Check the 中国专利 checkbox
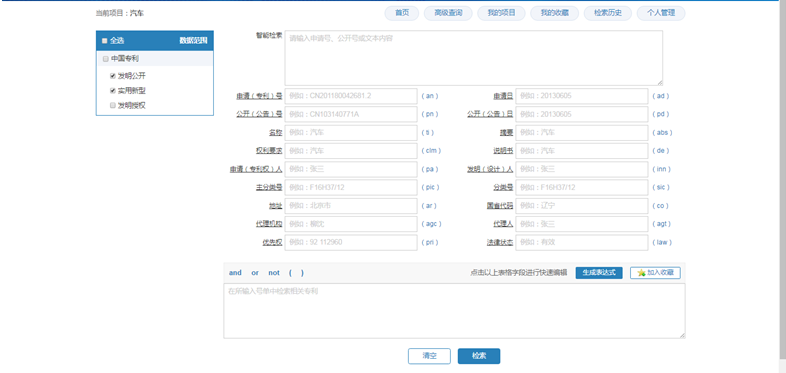 pyautogui.click(x=106, y=59)
